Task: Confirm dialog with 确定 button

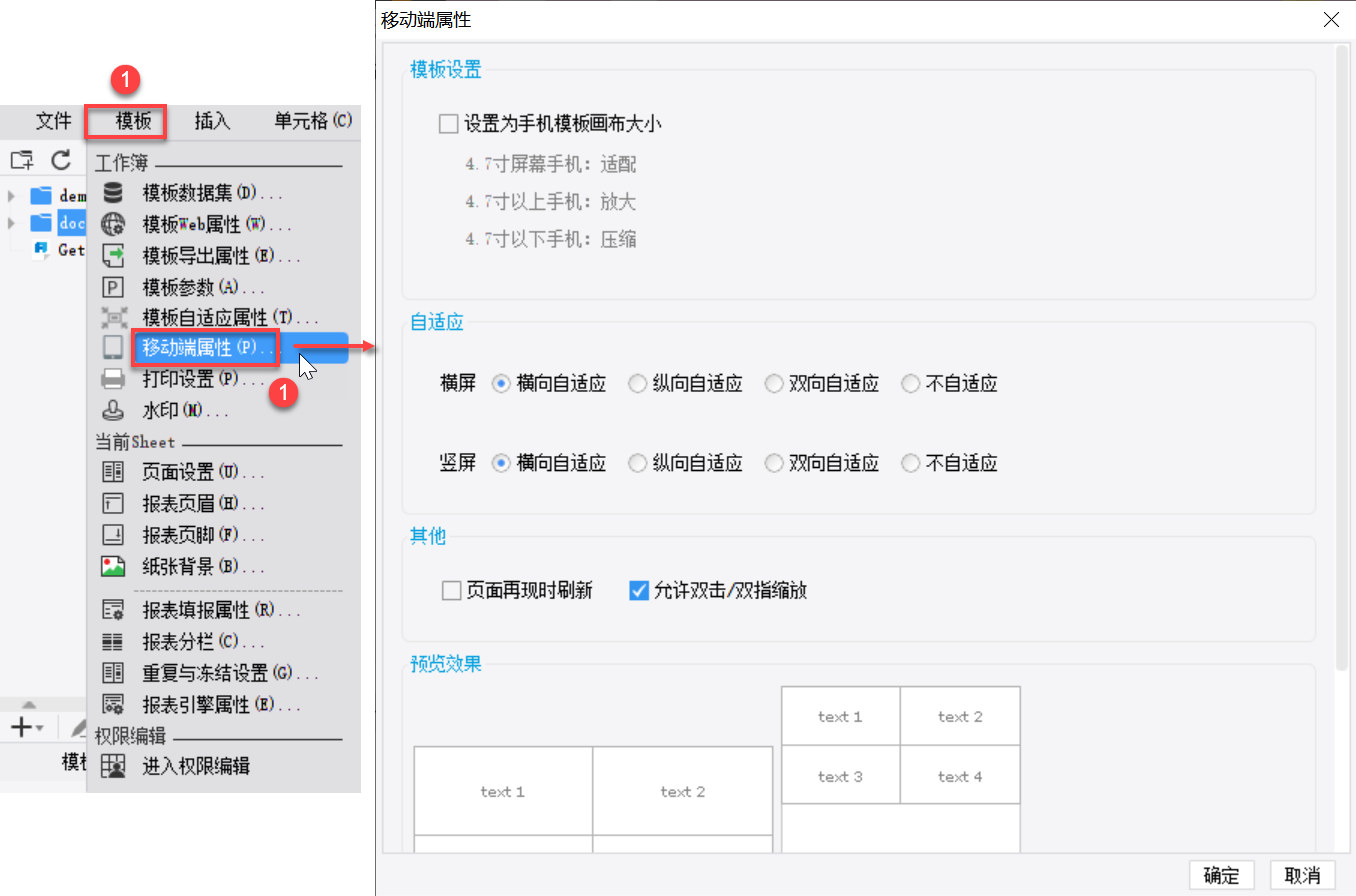Action: (1222, 875)
